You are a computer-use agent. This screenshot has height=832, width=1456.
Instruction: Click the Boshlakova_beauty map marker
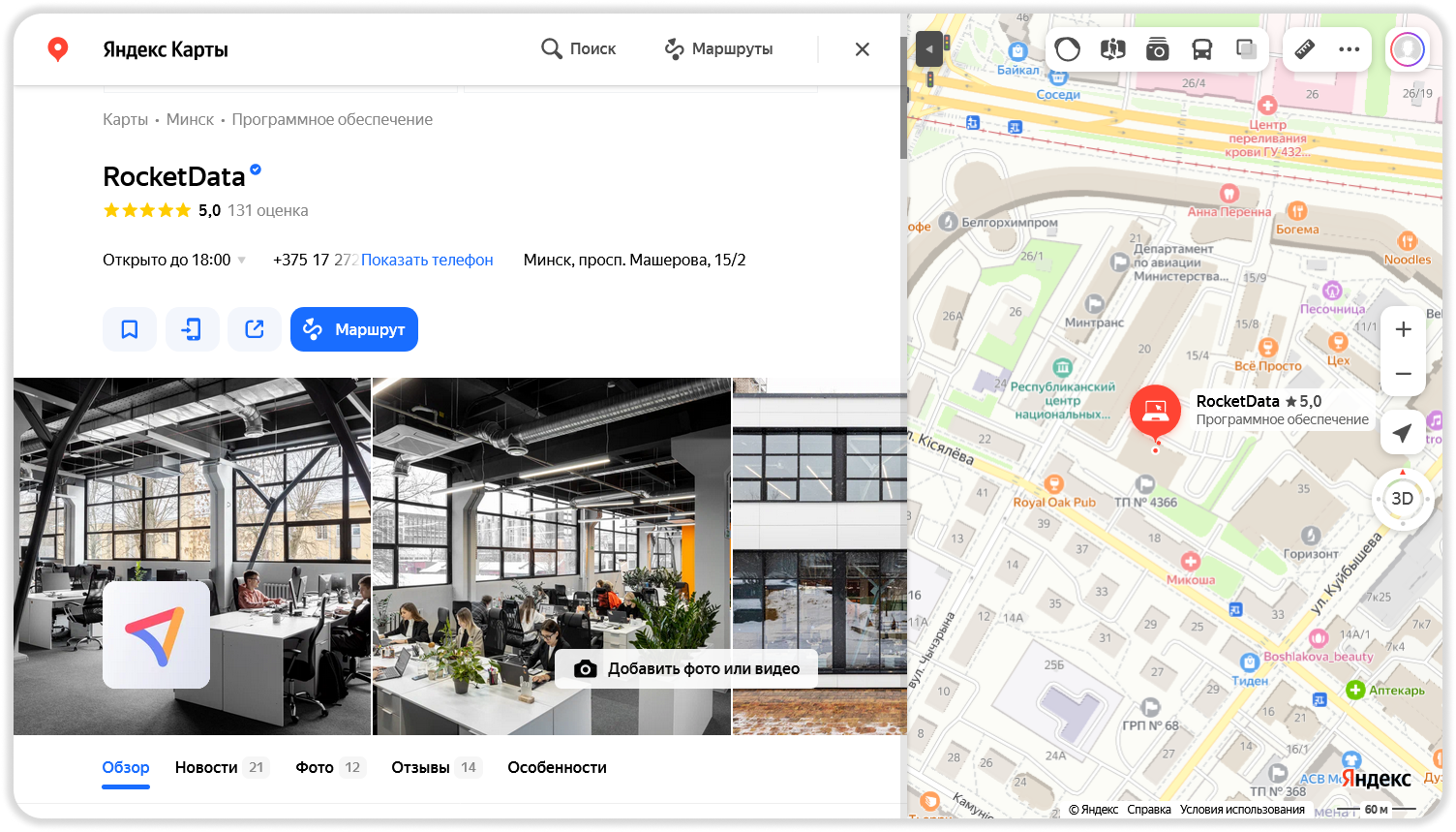tap(1319, 638)
